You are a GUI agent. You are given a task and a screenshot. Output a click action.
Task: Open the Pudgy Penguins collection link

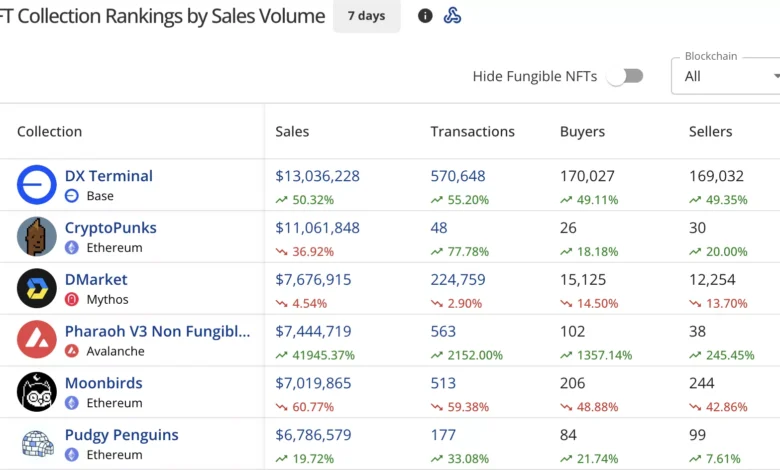[x=122, y=435]
